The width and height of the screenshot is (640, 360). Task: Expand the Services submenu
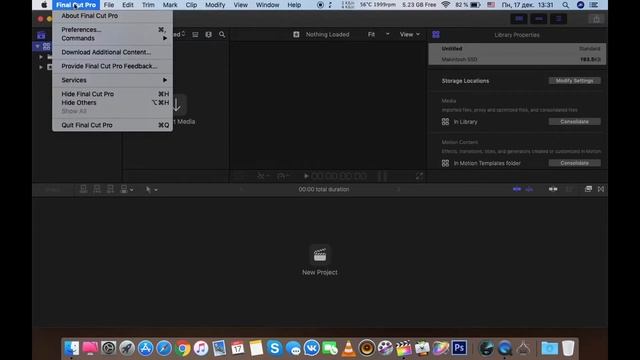pyautogui.click(x=112, y=80)
